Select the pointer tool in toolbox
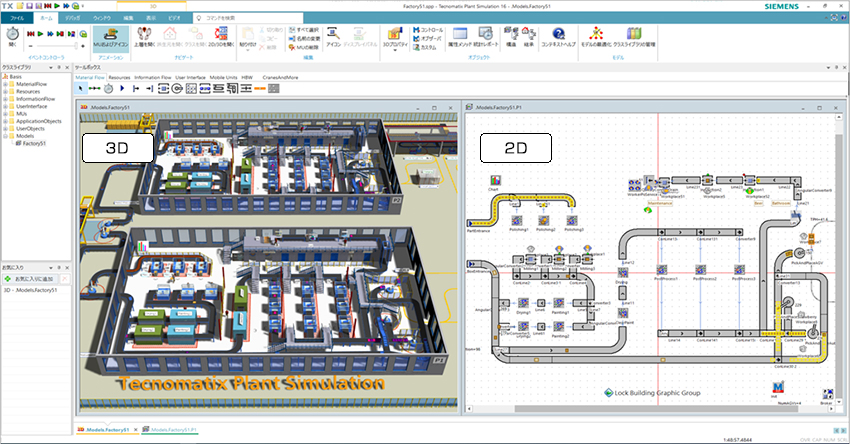Screen dimensions: 850x444 [x=81, y=88]
